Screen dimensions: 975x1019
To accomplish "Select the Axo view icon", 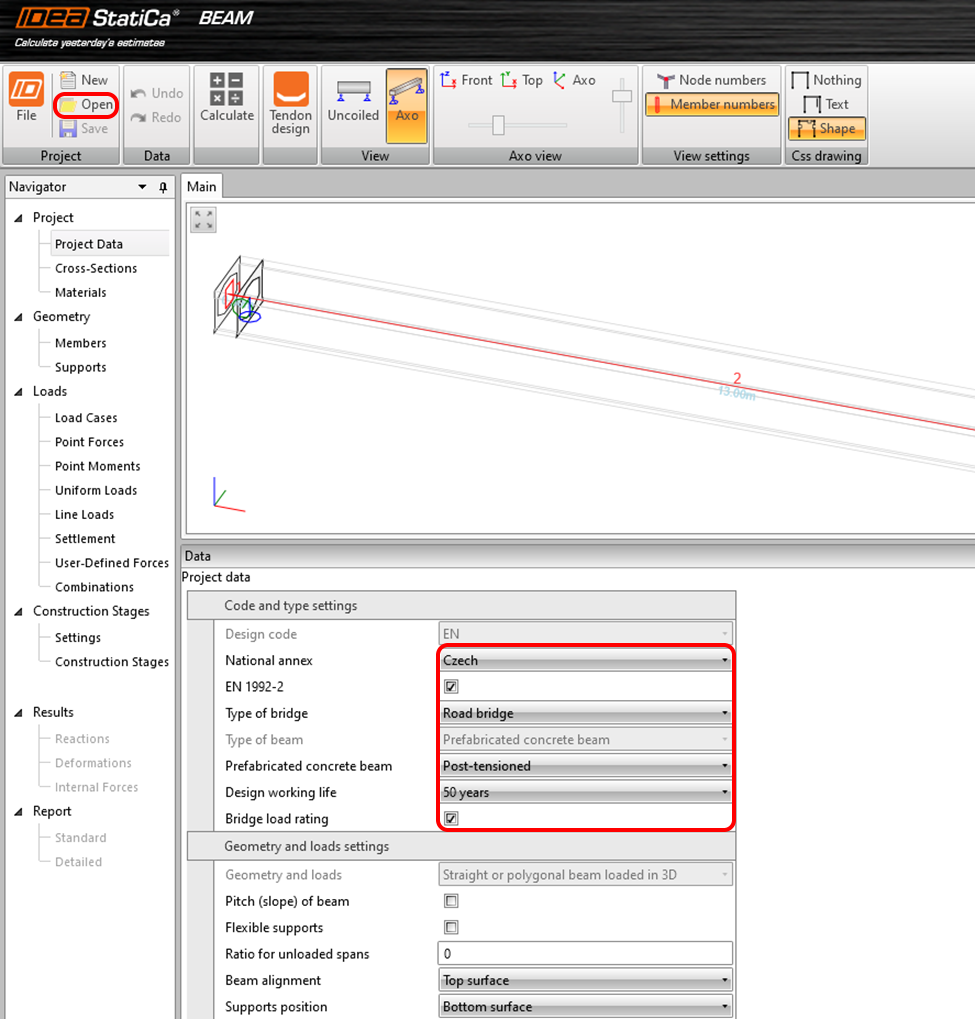I will coord(407,91).
